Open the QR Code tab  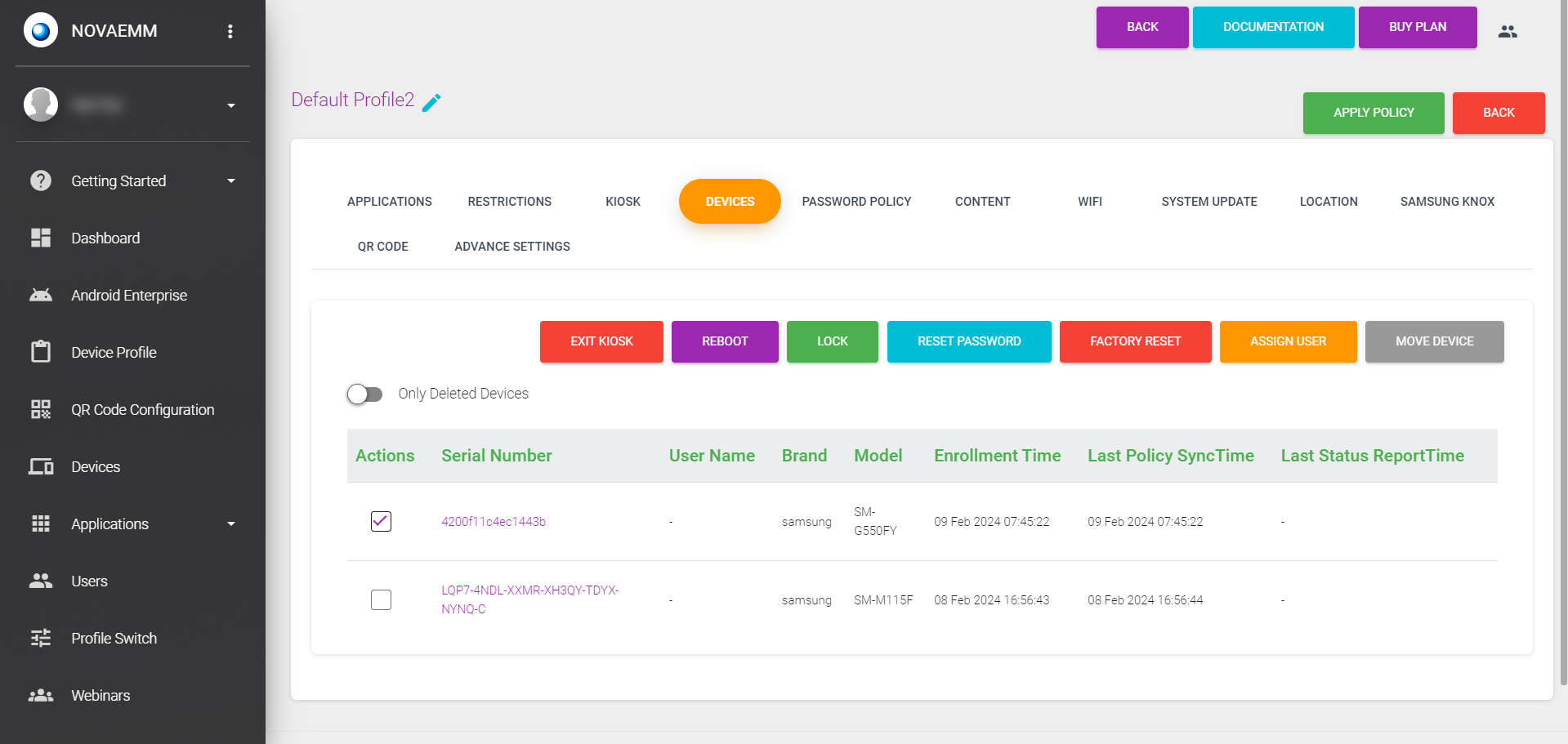[x=383, y=247]
